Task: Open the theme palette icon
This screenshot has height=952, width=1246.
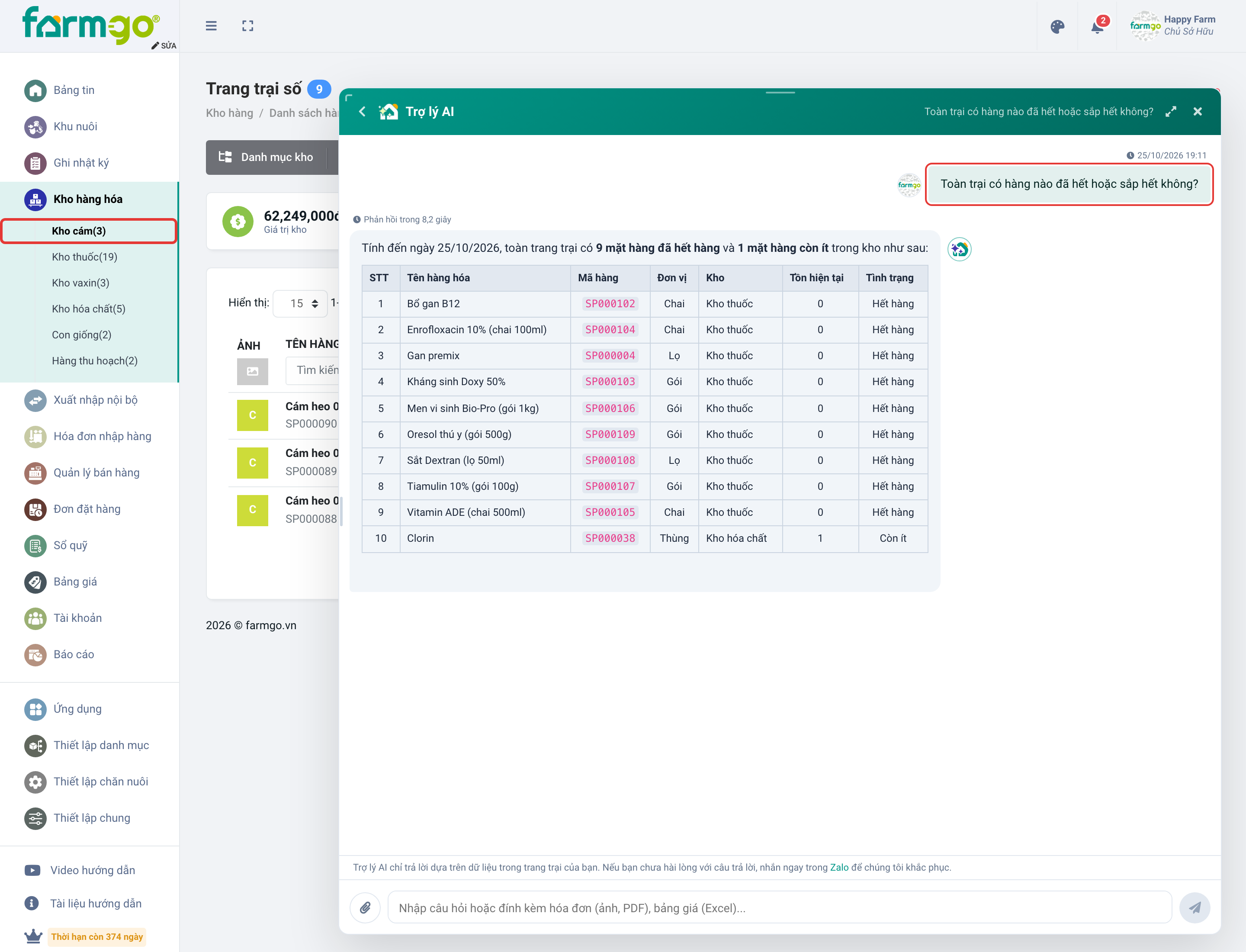Action: tap(1057, 27)
